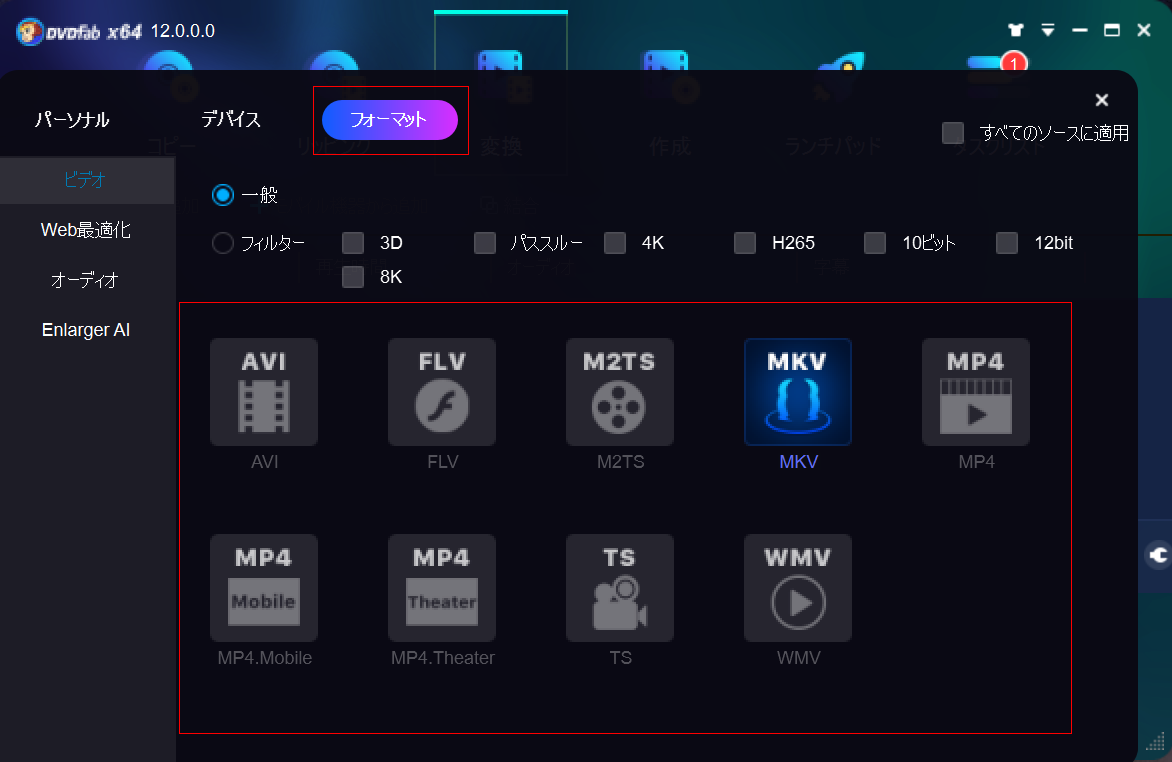
Task: Pick the M2TS format icon
Action: [x=620, y=392]
